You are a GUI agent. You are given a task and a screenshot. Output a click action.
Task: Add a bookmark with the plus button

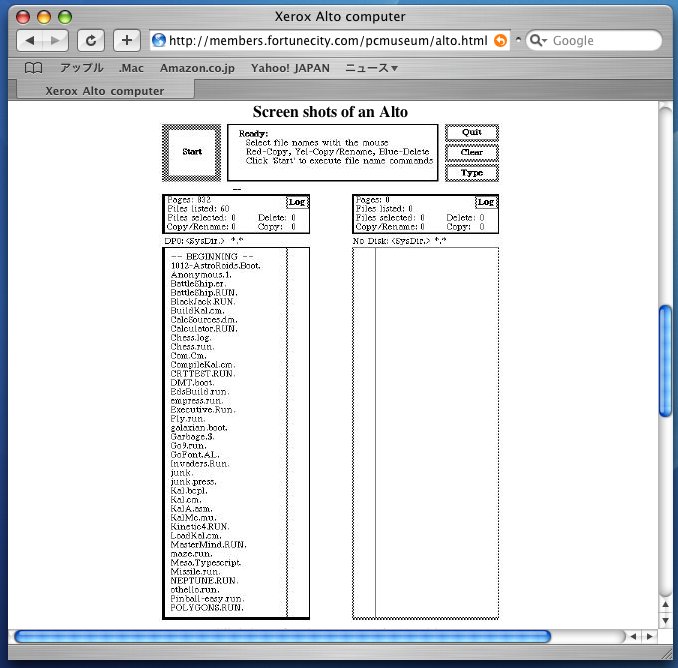[127, 41]
